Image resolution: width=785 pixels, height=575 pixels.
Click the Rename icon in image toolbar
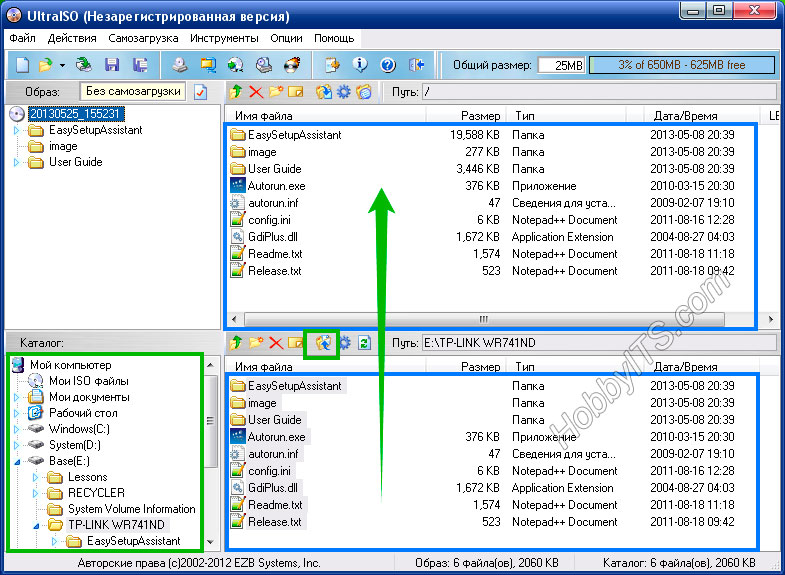click(x=296, y=92)
